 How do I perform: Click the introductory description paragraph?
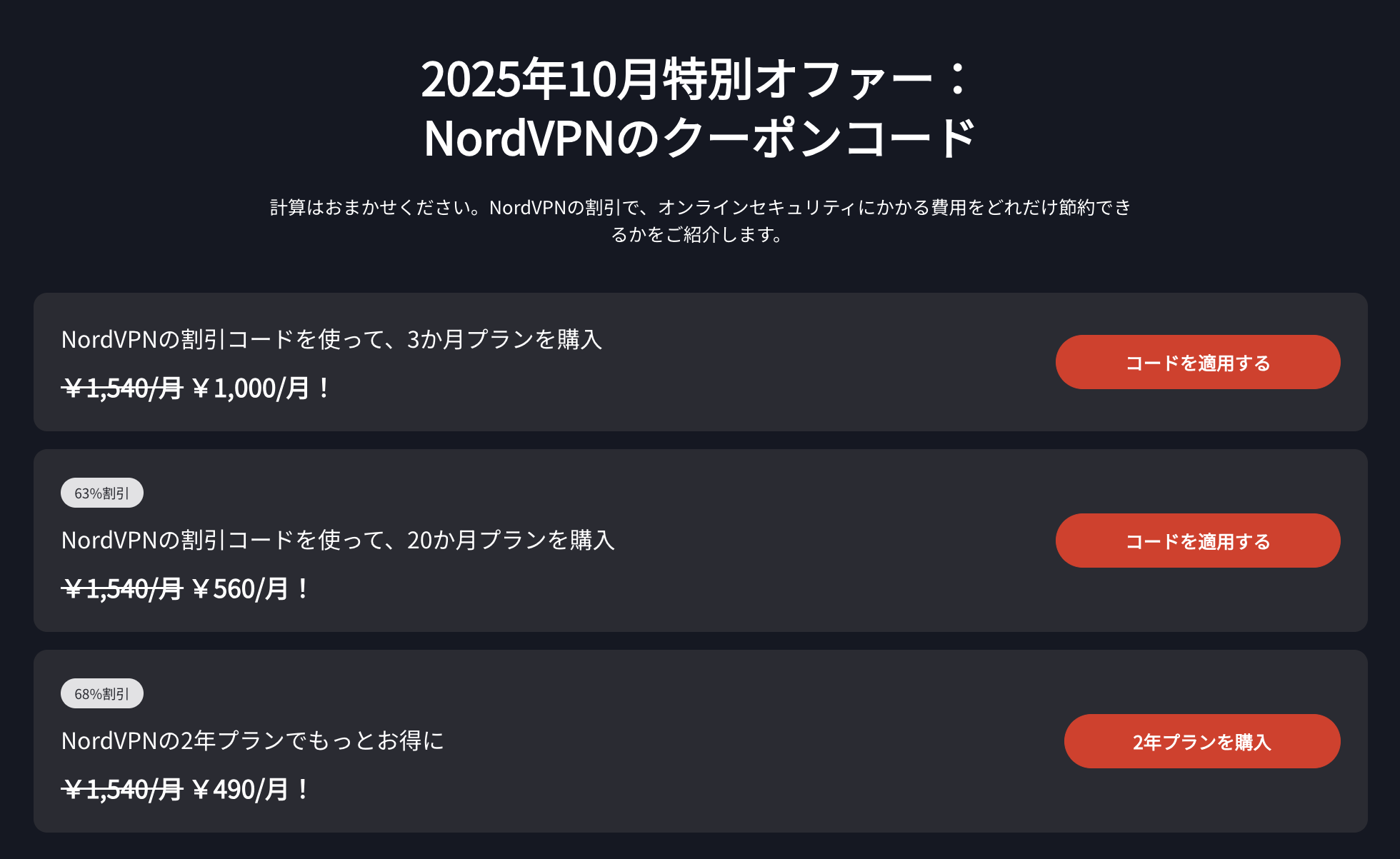pyautogui.click(x=700, y=221)
